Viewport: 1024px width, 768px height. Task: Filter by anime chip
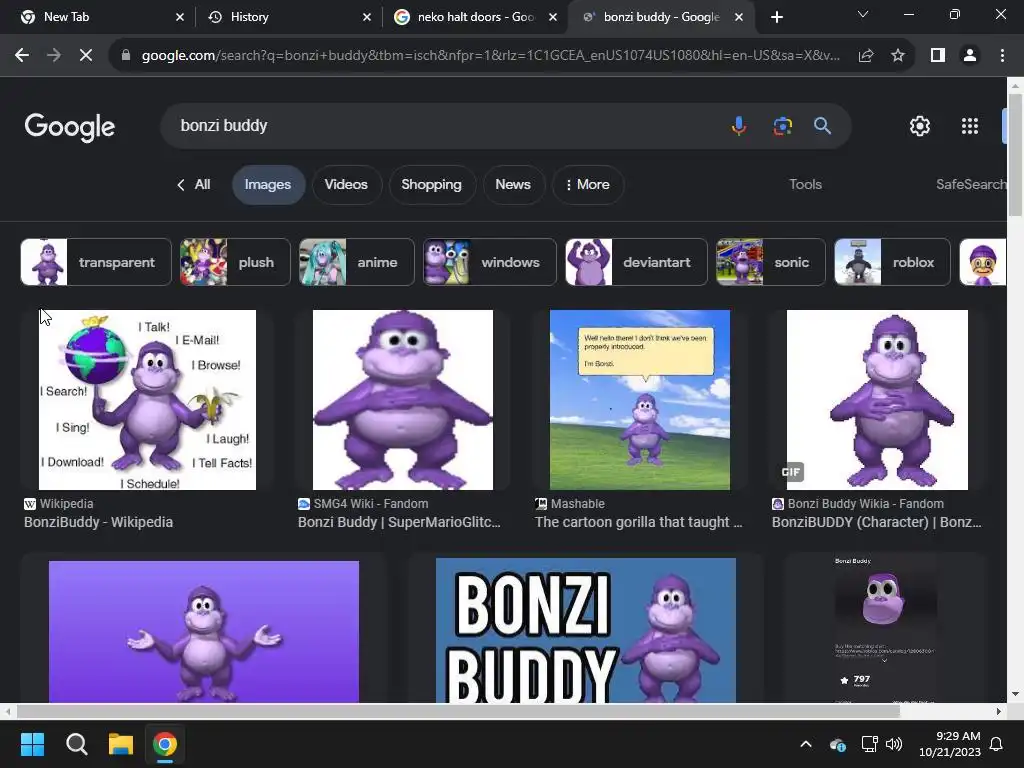(357, 263)
